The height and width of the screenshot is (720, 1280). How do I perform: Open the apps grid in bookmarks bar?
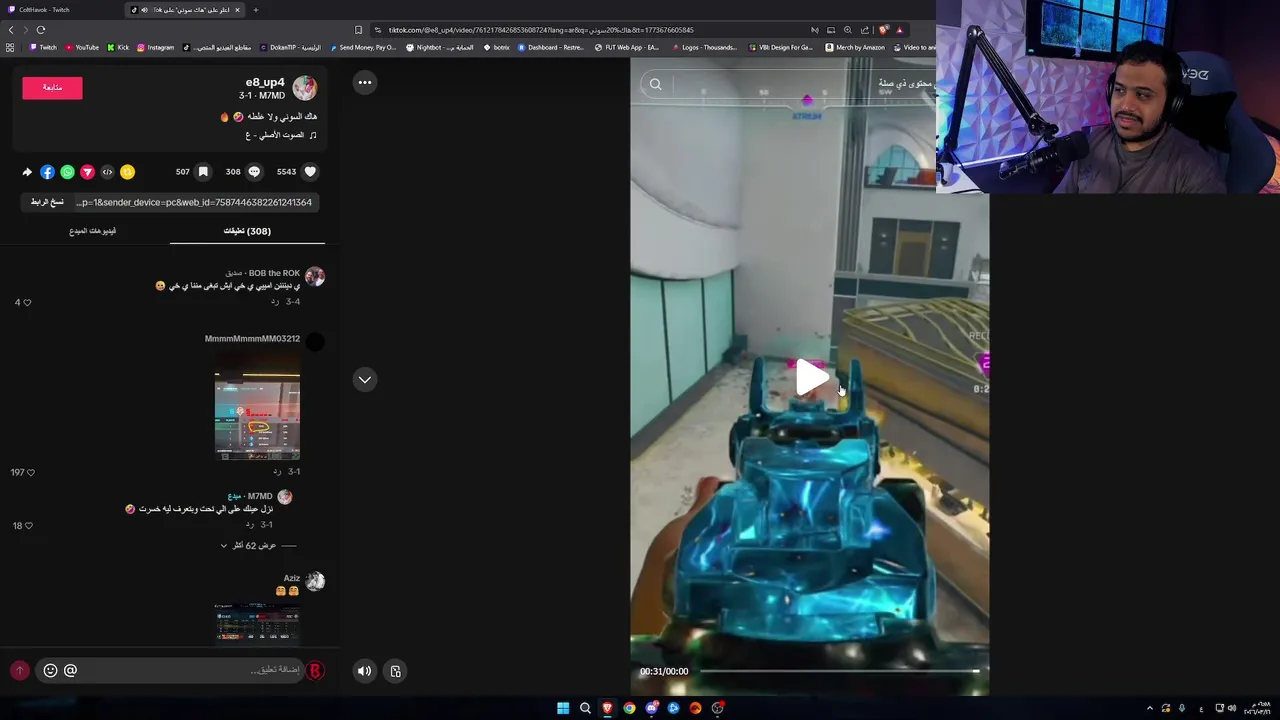10,47
